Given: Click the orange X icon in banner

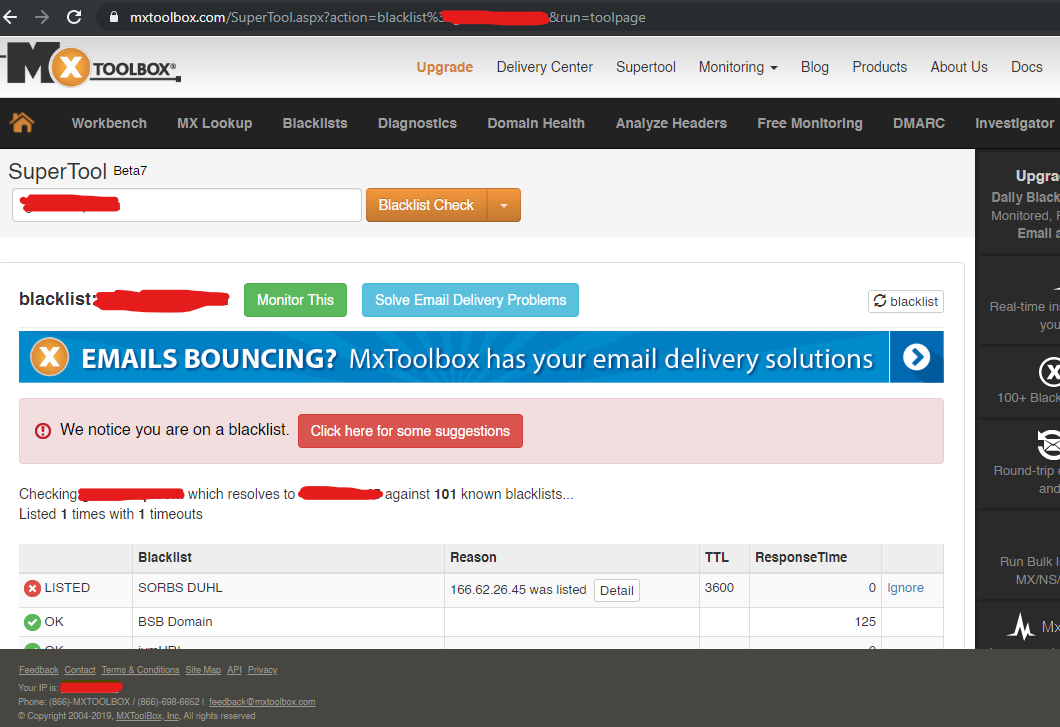Looking at the screenshot, I should click(x=50, y=356).
